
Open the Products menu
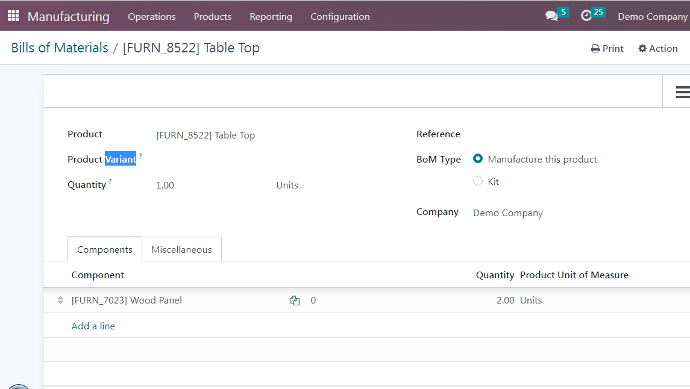pos(213,17)
